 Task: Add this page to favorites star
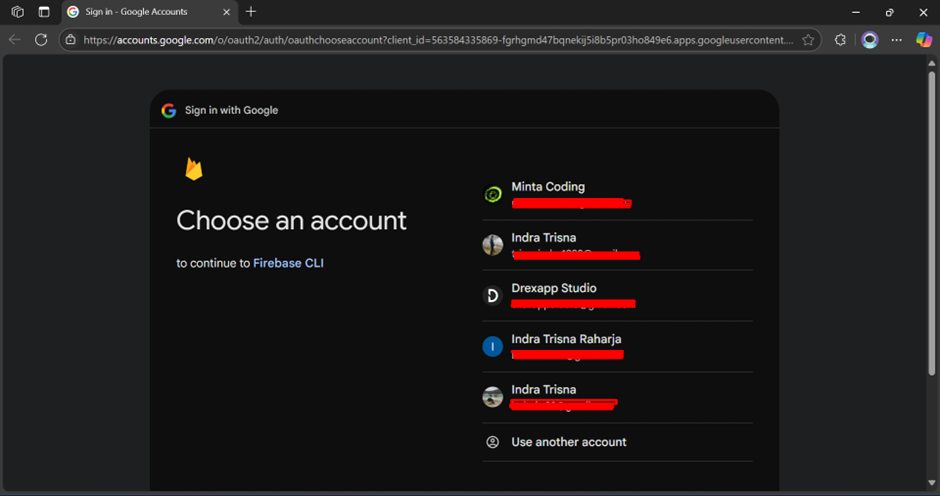tap(808, 40)
